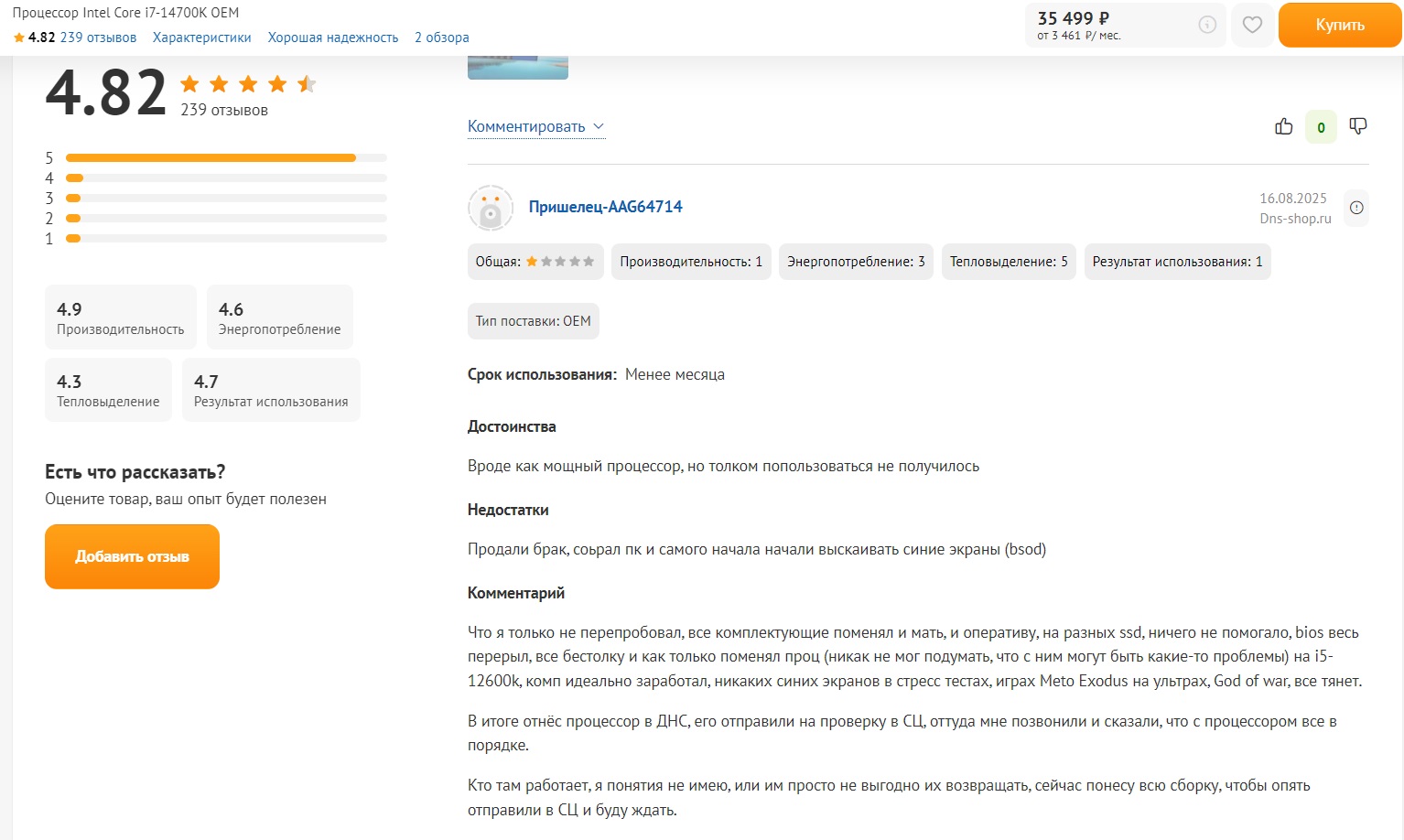Click the 239 отзывов count under stars
Screen dimensions: 1404x840
(x=224, y=110)
